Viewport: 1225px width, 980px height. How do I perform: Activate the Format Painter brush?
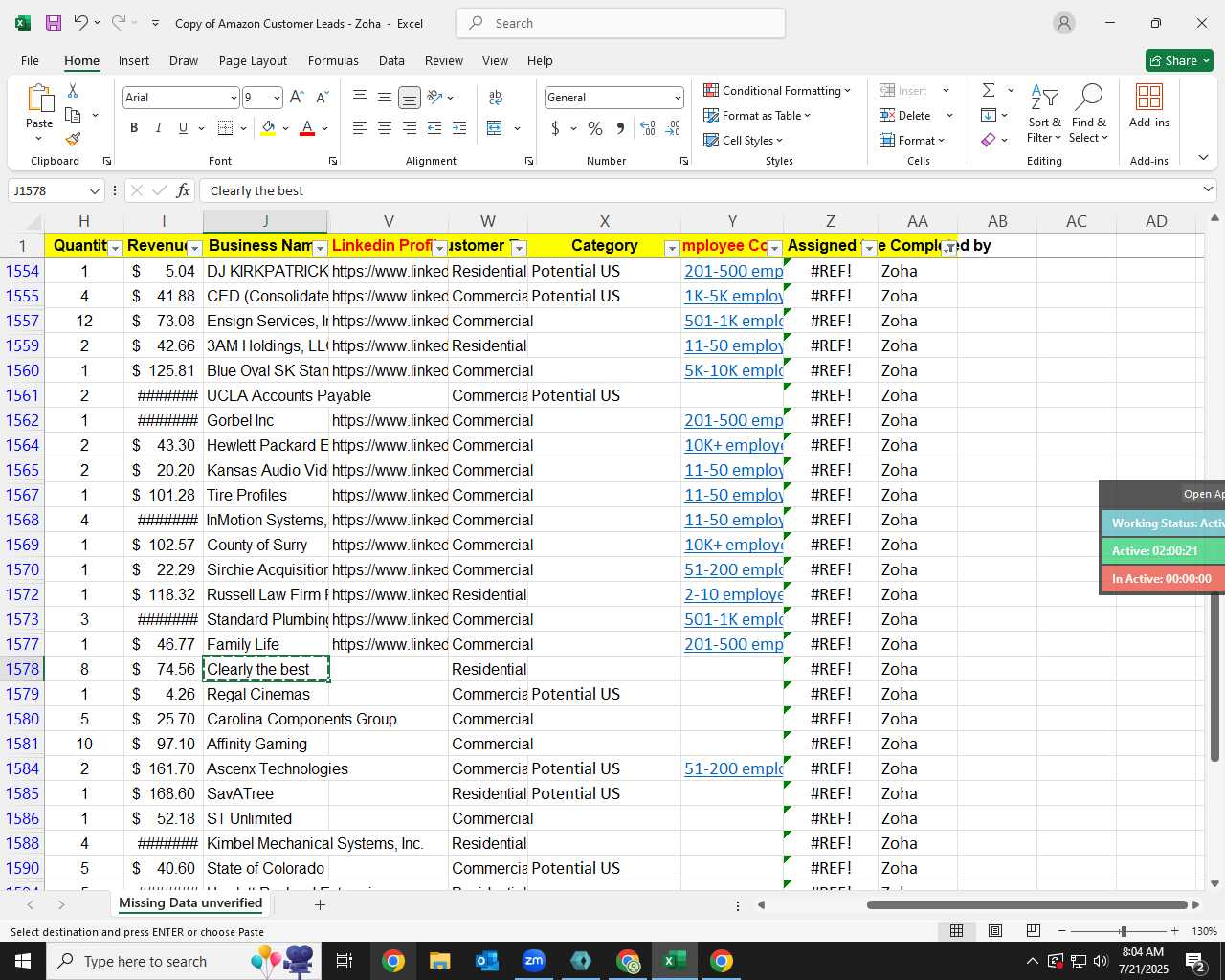click(x=73, y=139)
